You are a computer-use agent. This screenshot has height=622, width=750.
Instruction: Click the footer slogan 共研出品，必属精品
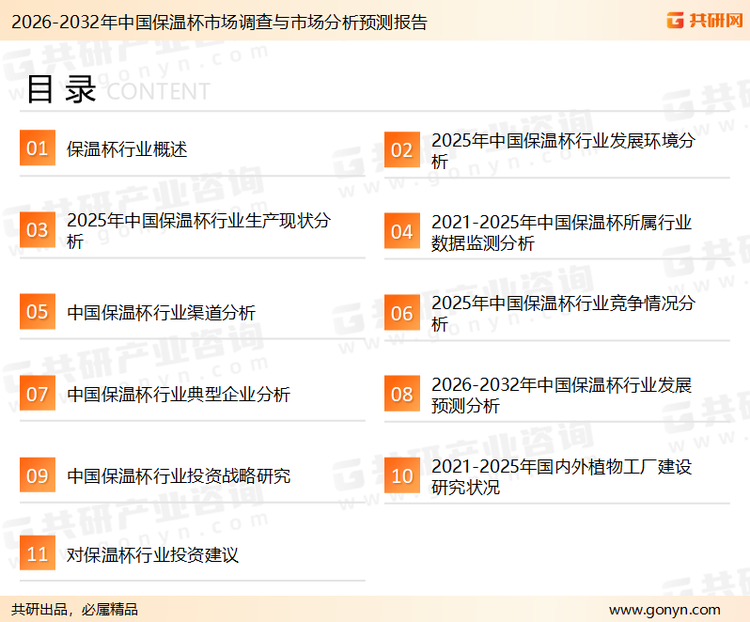(75, 610)
